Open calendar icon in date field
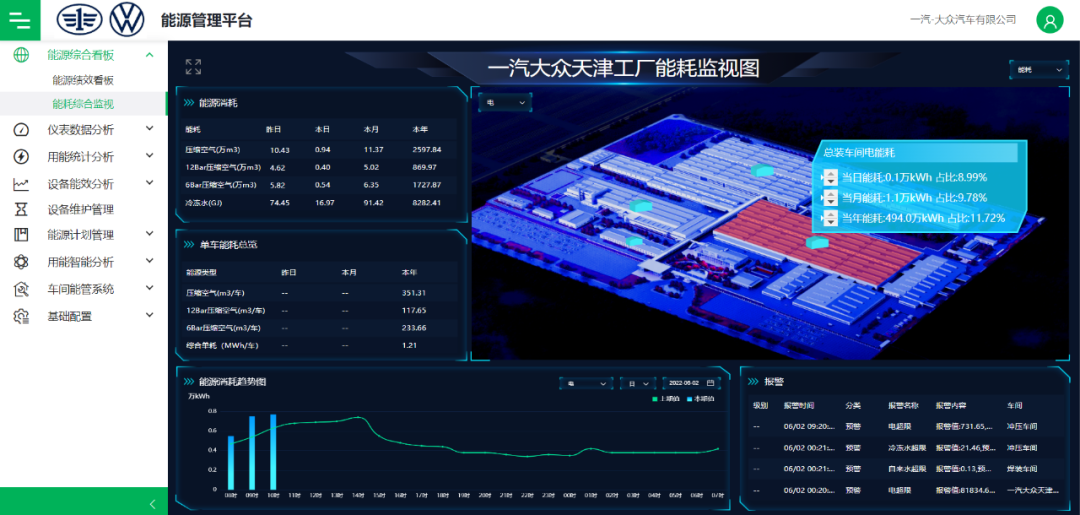This screenshot has height=515, width=1080. tap(710, 383)
